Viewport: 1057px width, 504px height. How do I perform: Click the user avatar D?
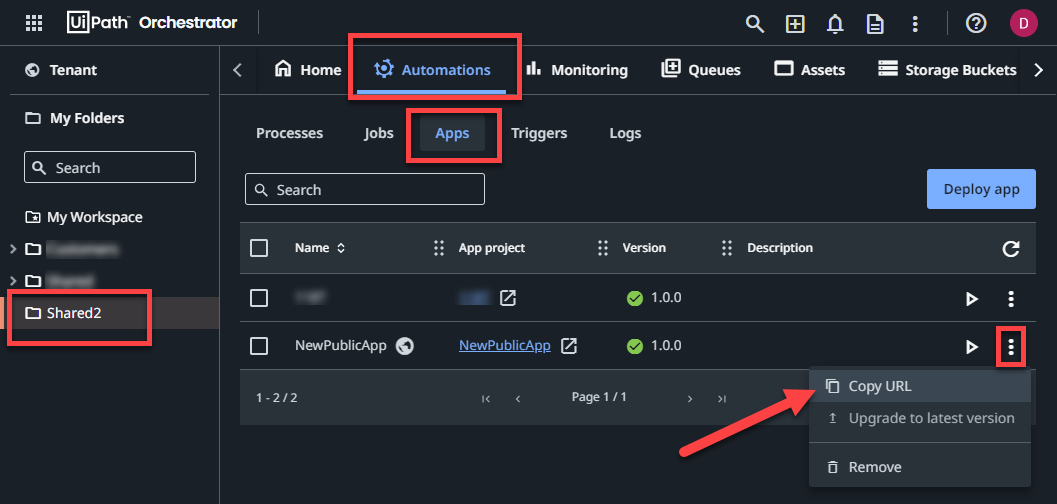coord(1022,23)
